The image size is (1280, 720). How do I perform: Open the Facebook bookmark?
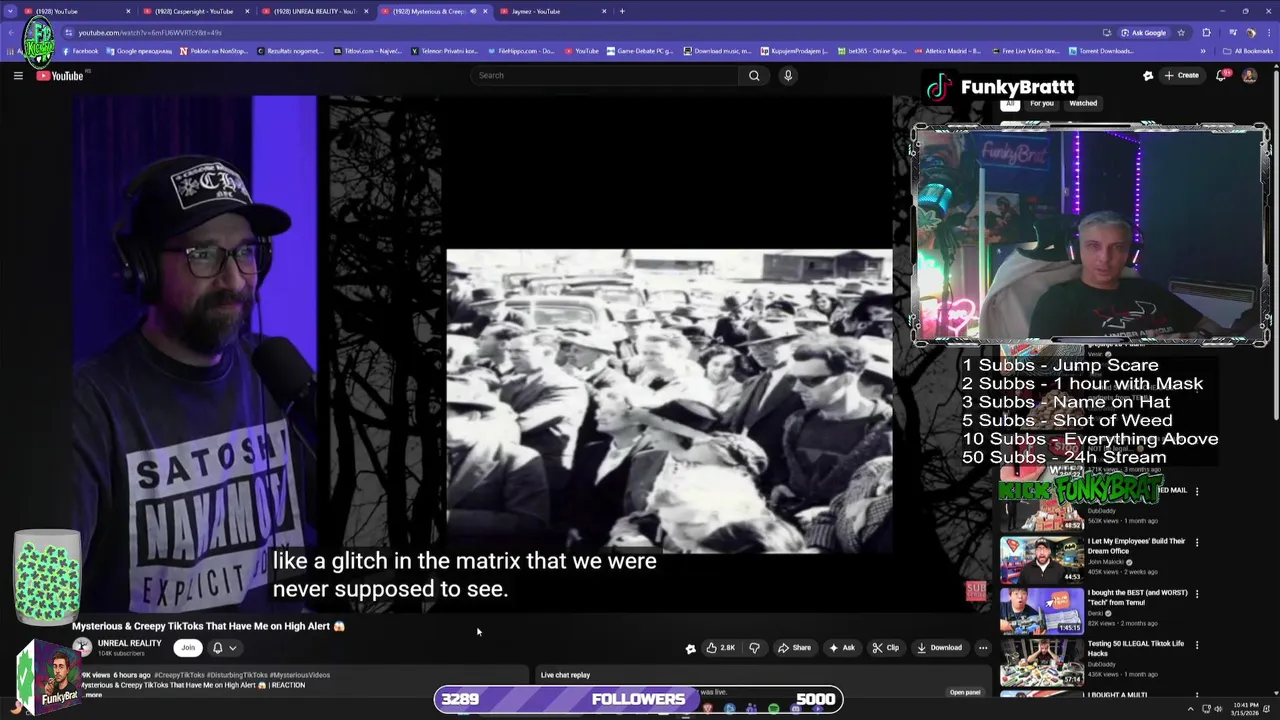[80, 51]
